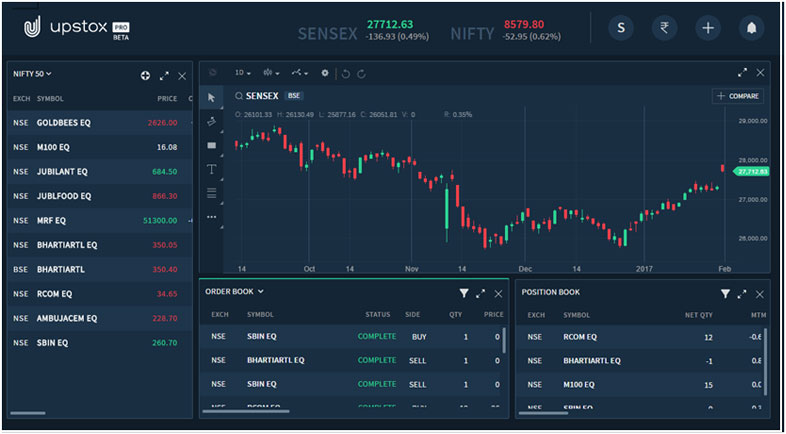The image size is (786, 434).
Task: Click the SENSEX symbol name in chart
Action: pos(262,96)
